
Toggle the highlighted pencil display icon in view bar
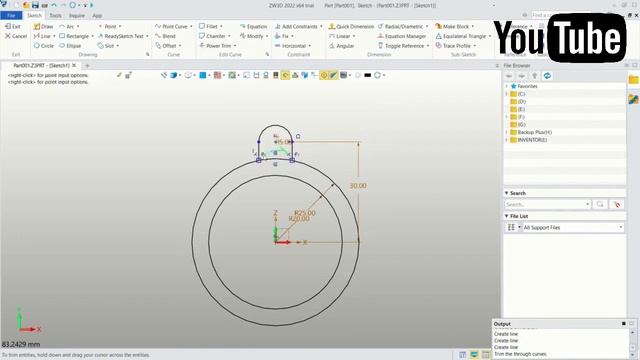click(333, 75)
